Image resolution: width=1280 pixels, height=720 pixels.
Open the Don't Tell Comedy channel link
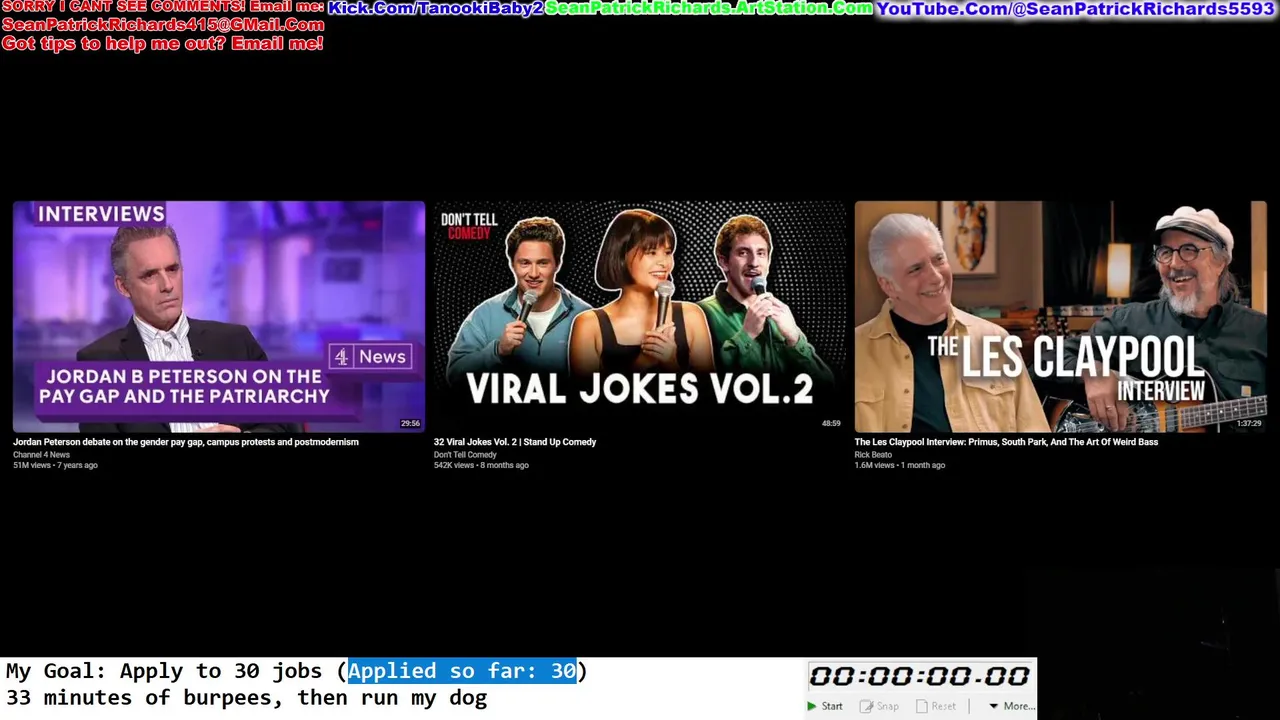[x=465, y=455]
